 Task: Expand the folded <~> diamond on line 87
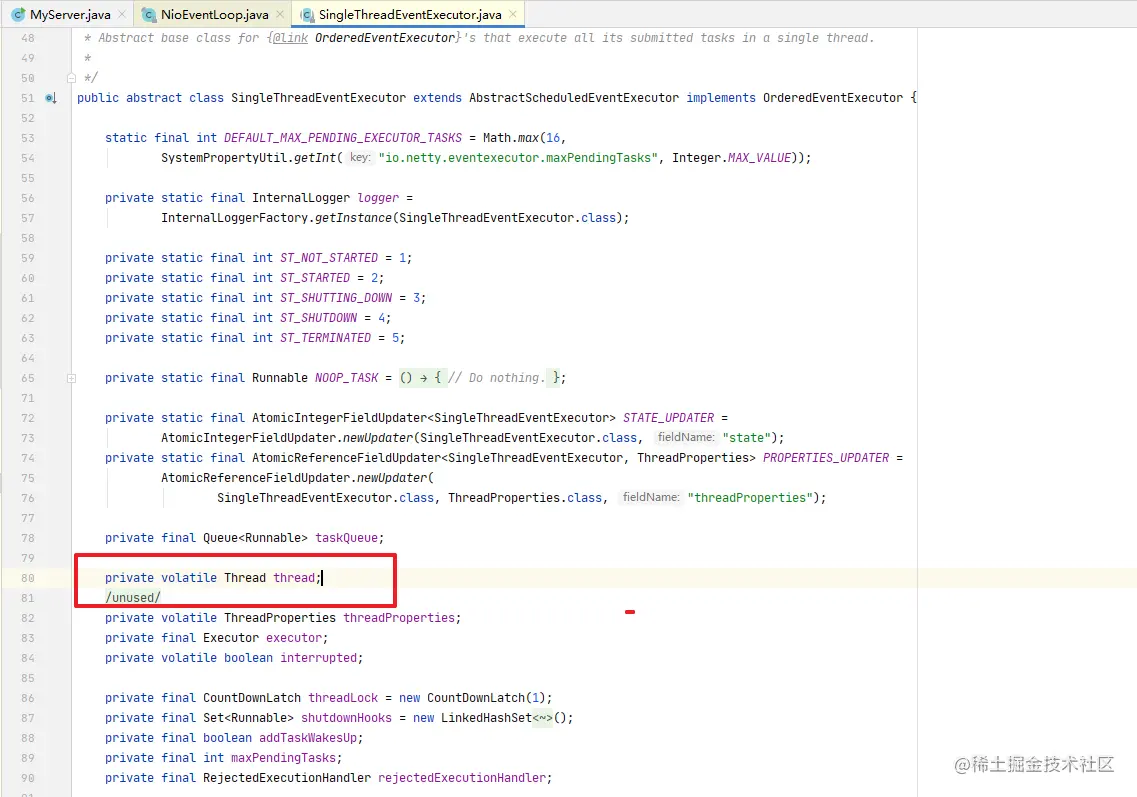coord(542,718)
